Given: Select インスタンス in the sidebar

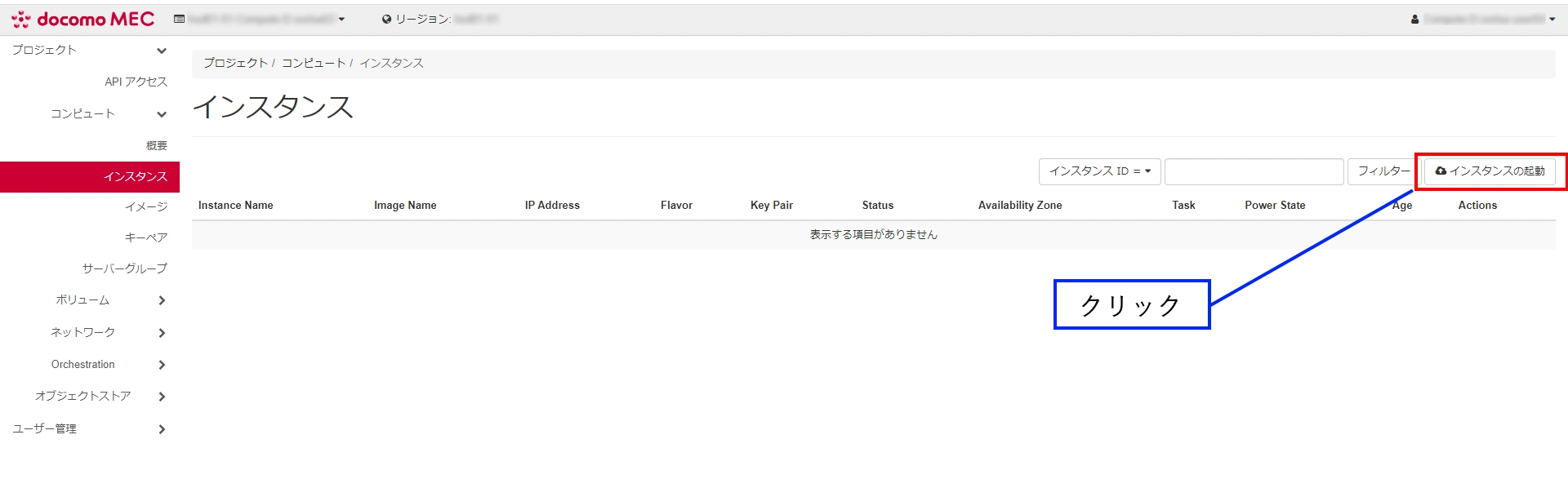Looking at the screenshot, I should point(135,176).
